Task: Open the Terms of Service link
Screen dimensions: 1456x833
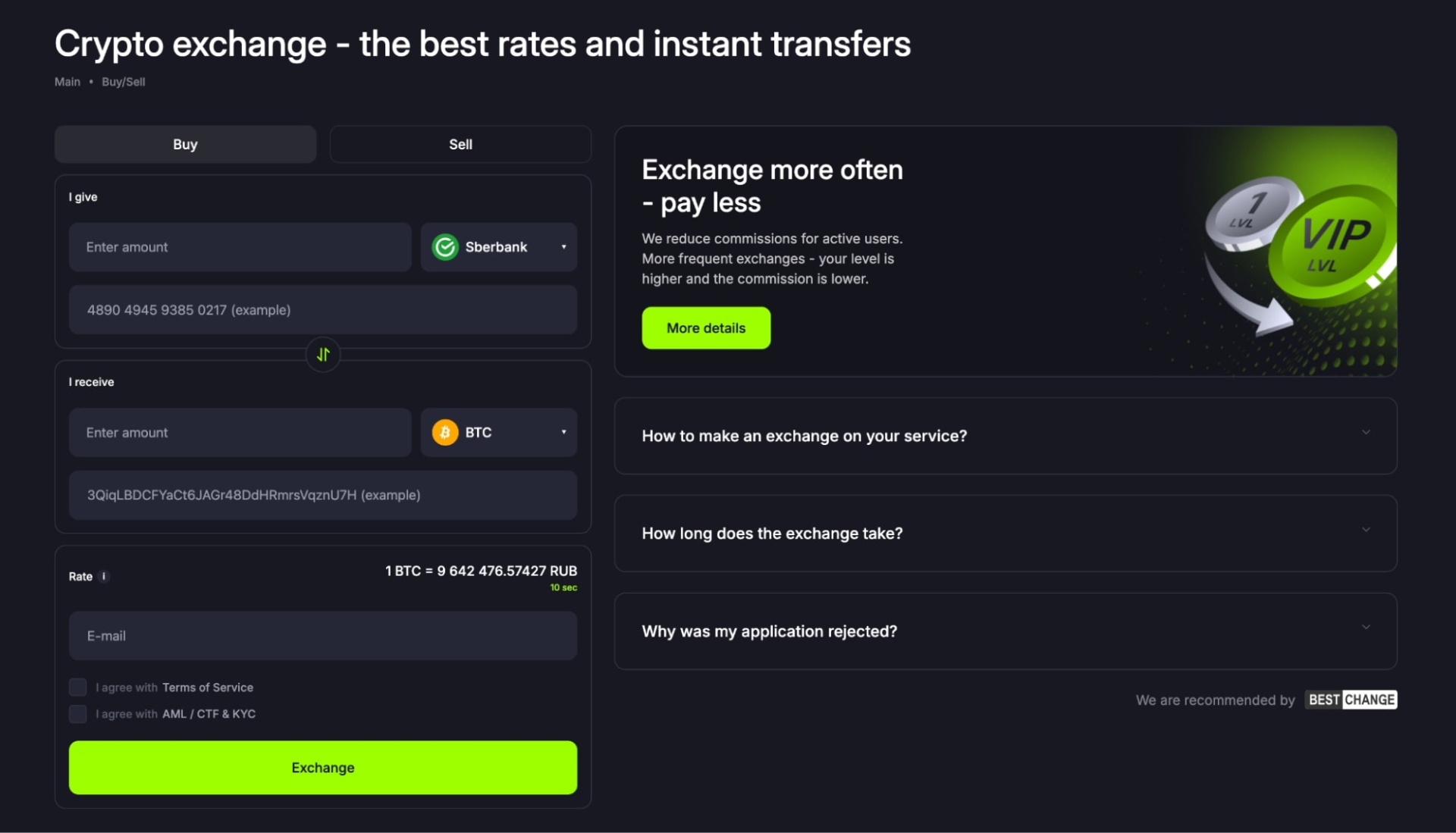Action: click(x=208, y=687)
